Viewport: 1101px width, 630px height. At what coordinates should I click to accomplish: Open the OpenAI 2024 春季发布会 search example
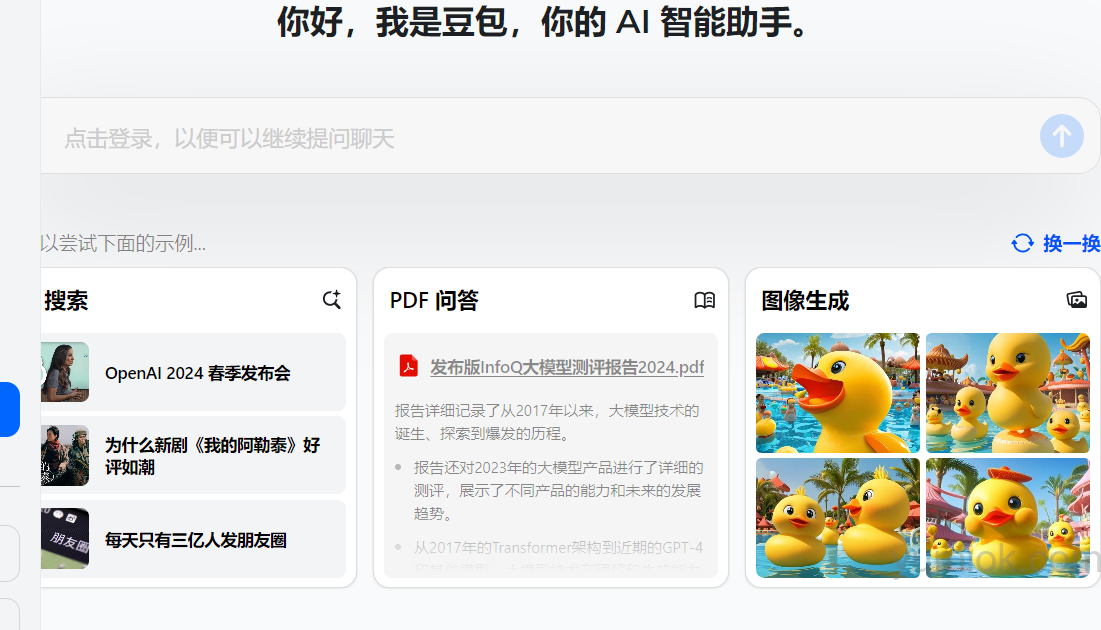(x=193, y=372)
